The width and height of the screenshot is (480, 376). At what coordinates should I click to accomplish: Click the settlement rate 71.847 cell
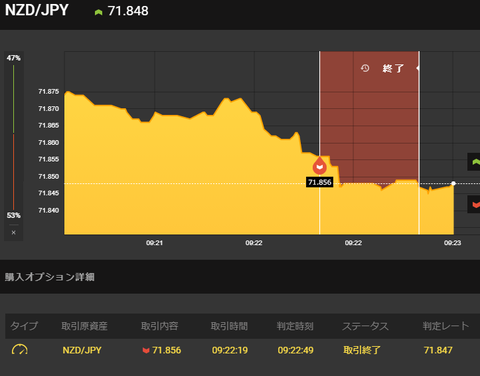438,350
